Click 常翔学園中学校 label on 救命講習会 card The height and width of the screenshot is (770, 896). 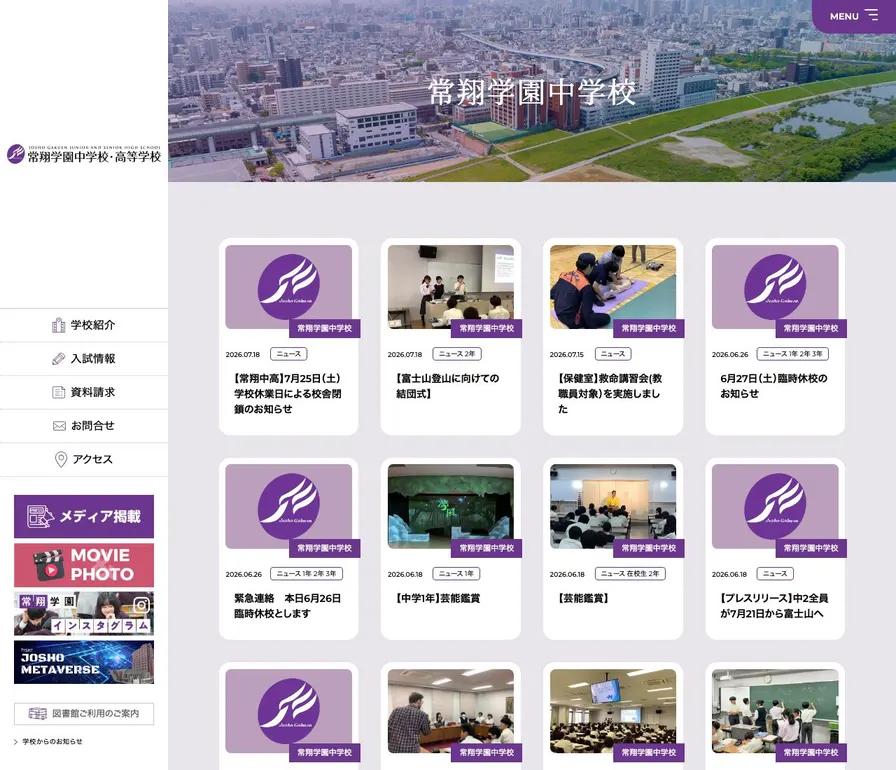click(649, 328)
